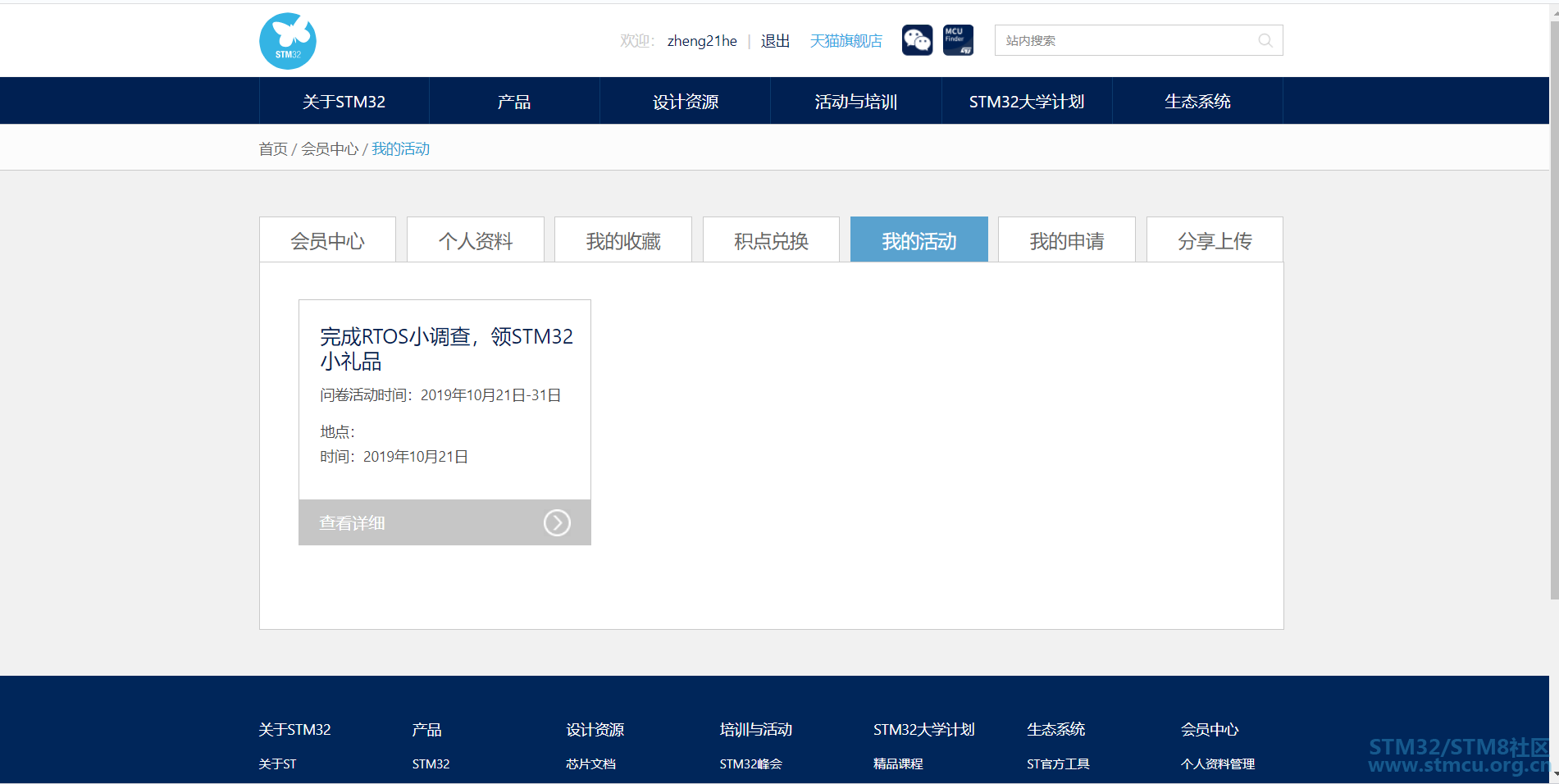Open footer link 精品课程
Image resolution: width=1559 pixels, height=784 pixels.
[x=898, y=763]
